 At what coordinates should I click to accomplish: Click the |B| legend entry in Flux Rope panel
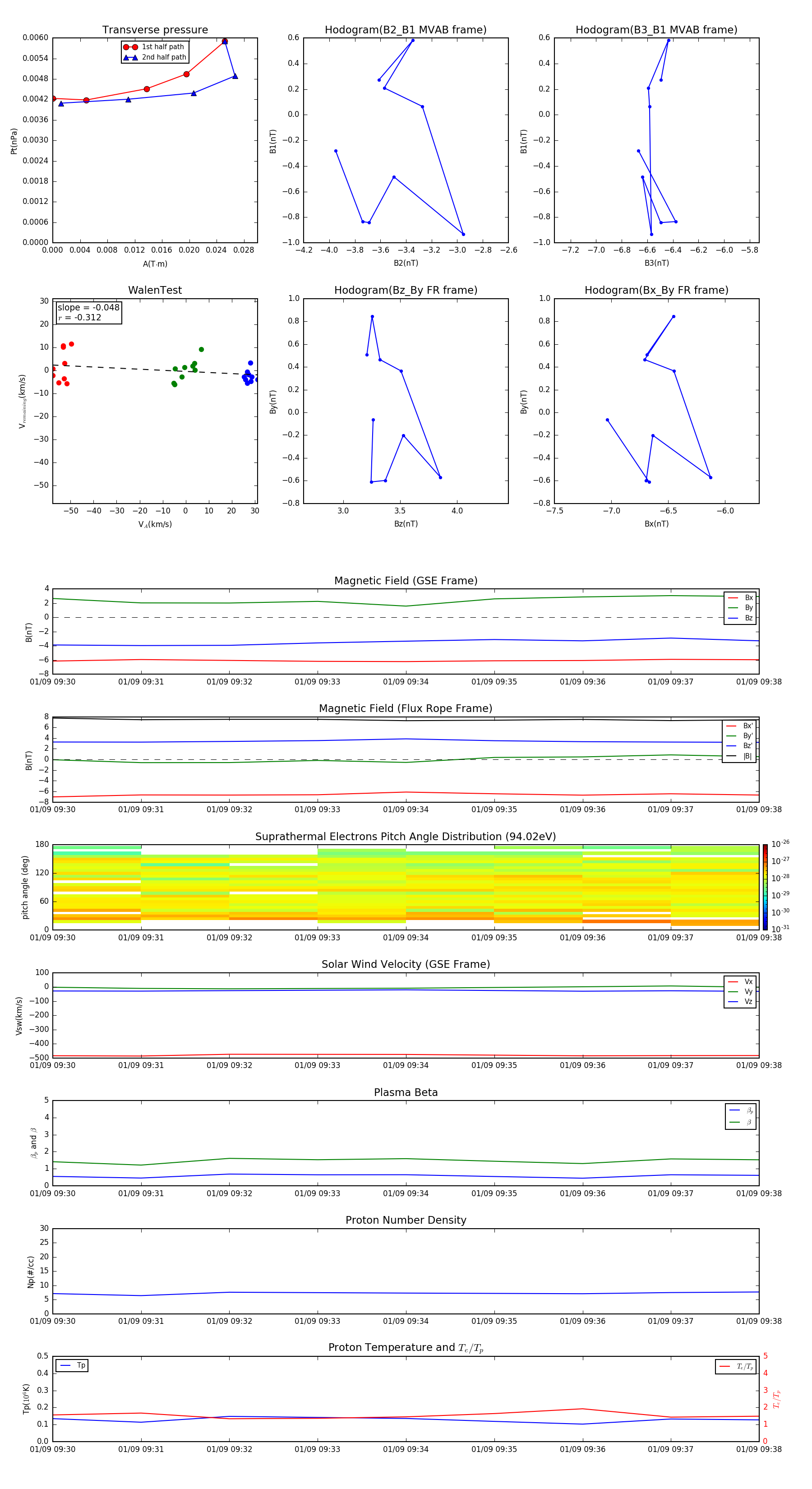(739, 756)
